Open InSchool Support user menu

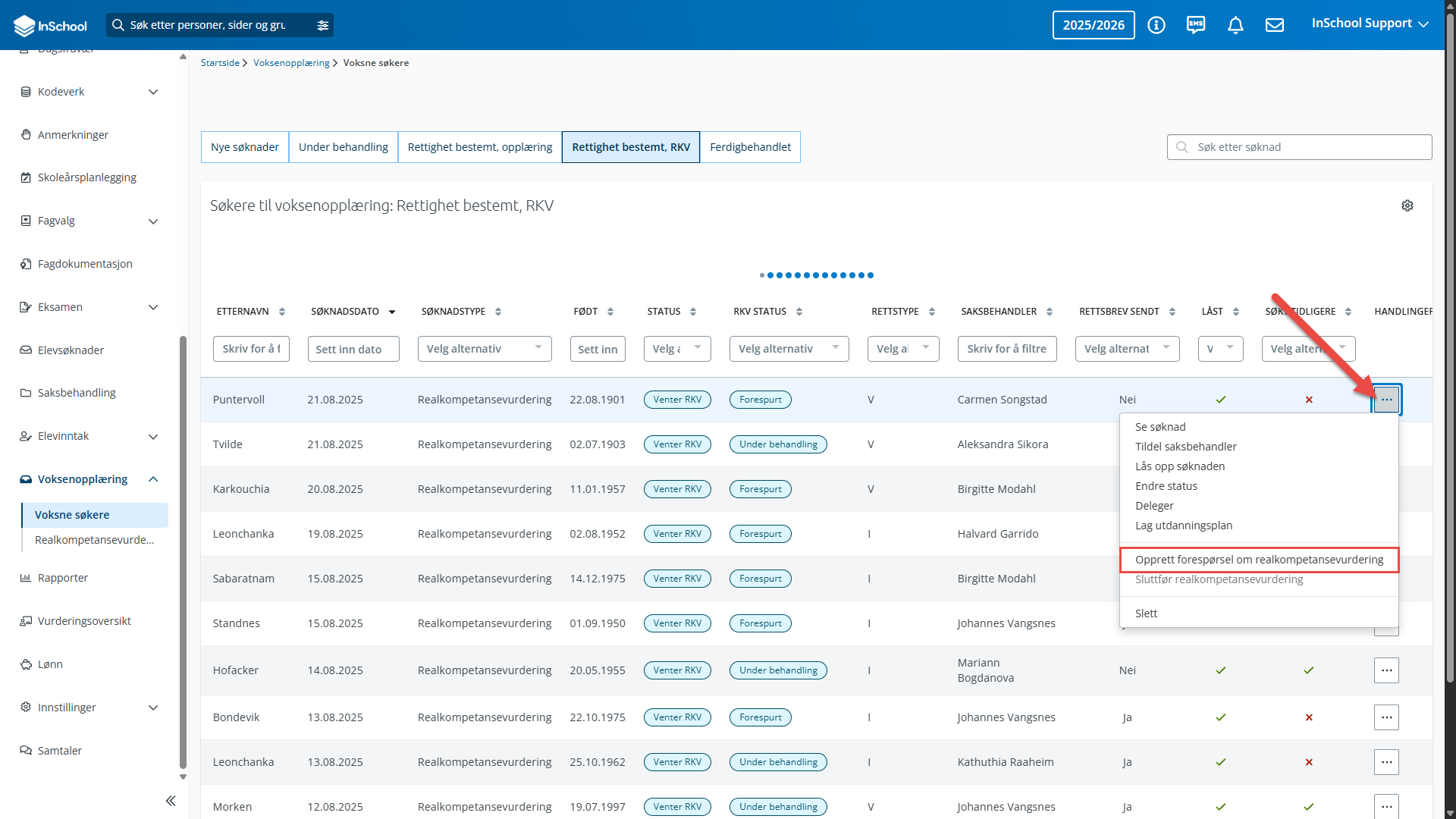[x=1370, y=24]
